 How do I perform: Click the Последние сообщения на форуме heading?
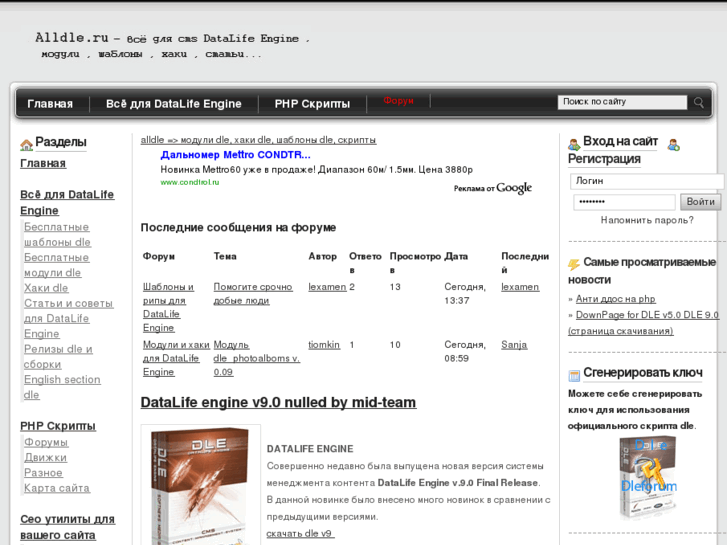238,228
